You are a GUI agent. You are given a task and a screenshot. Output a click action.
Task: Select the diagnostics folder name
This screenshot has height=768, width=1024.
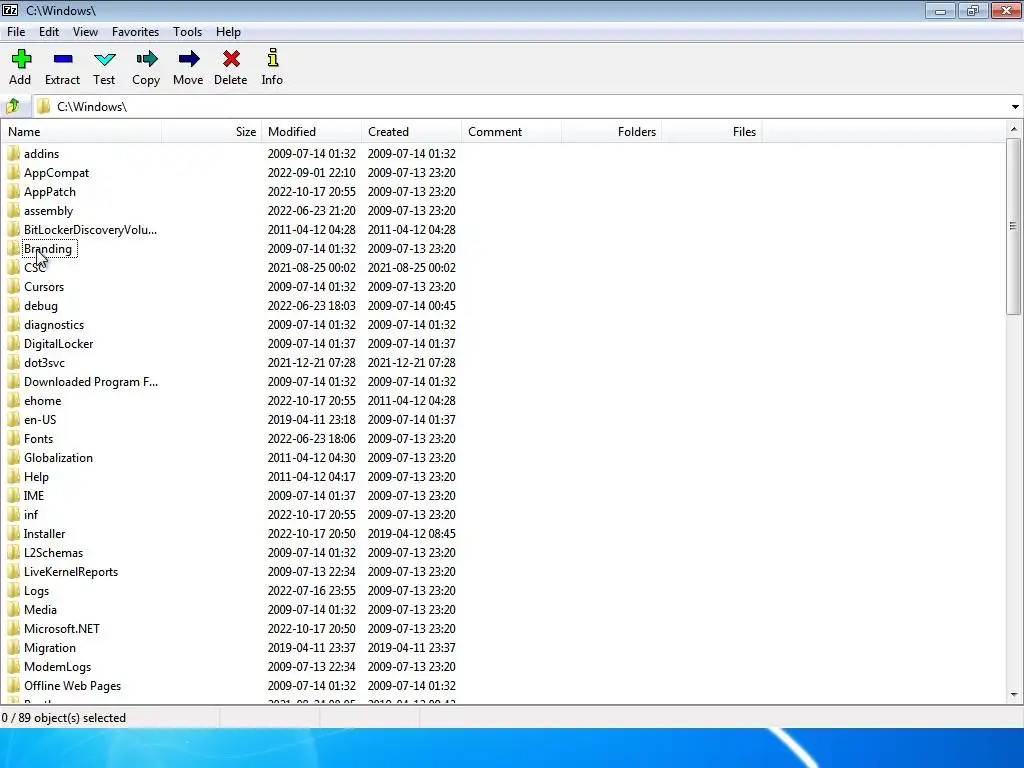[54, 325]
